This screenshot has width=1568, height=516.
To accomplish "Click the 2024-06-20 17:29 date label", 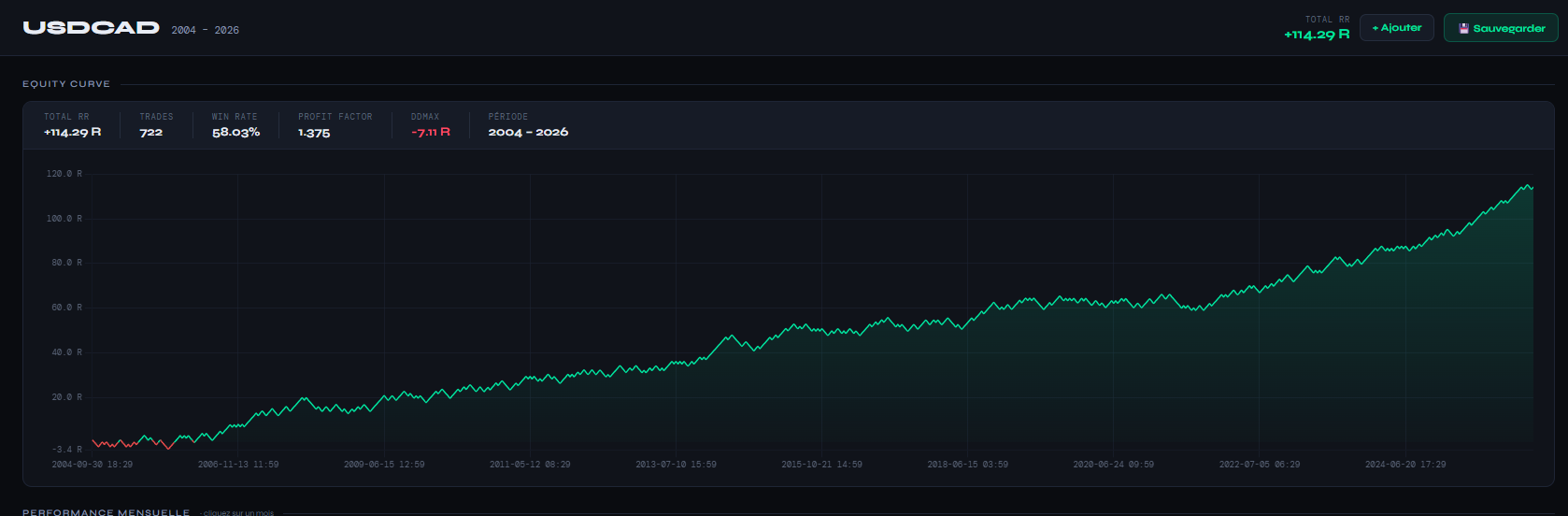I will click(x=1405, y=465).
